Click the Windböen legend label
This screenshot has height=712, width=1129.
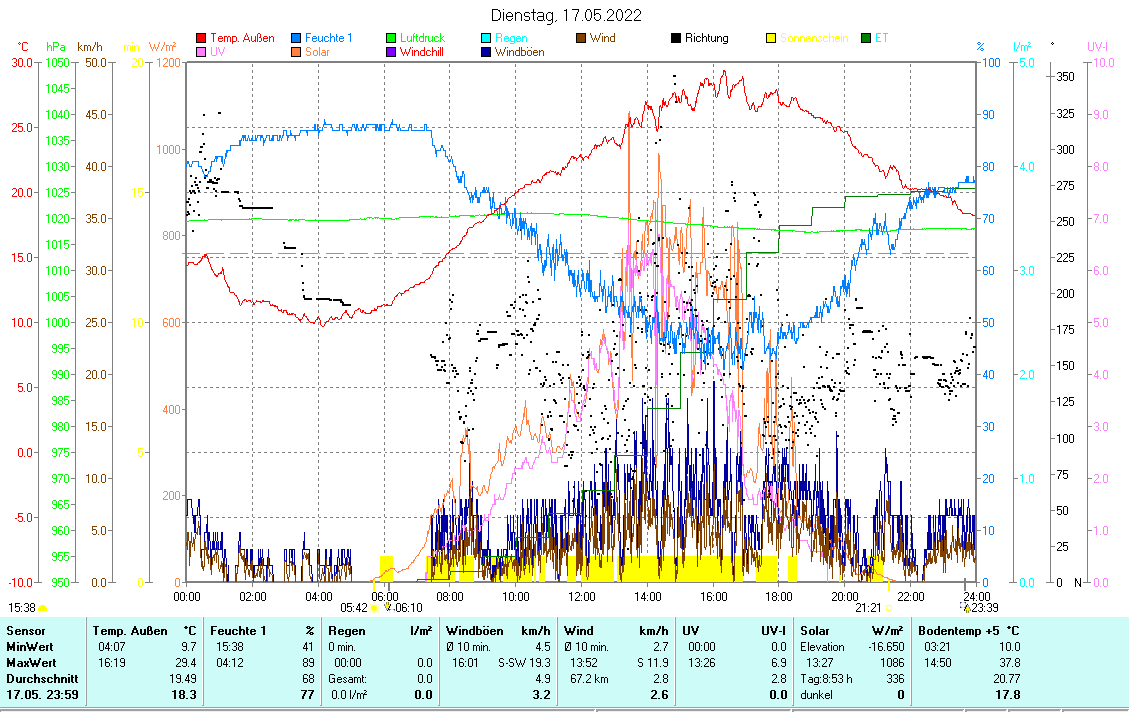[x=519, y=52]
